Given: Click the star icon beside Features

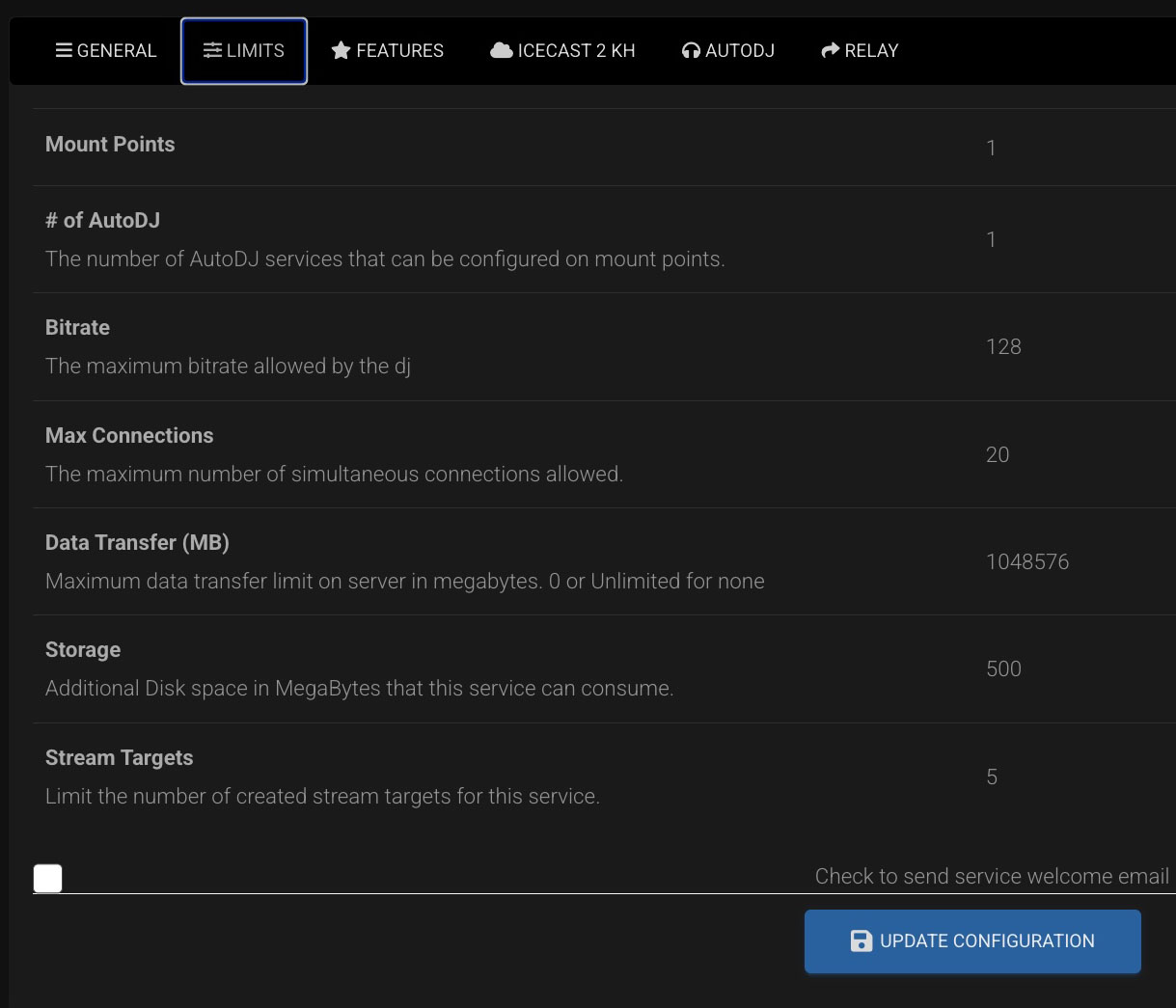Looking at the screenshot, I should [342, 50].
